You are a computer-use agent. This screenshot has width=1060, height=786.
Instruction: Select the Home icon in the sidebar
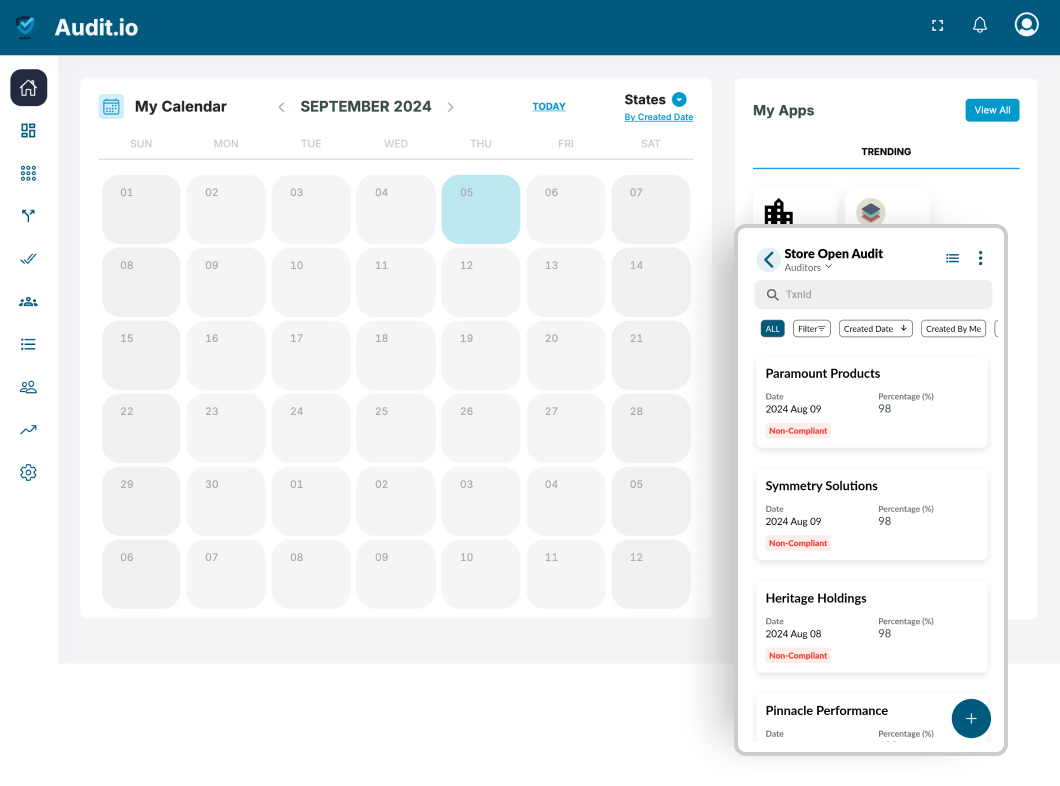[28, 88]
